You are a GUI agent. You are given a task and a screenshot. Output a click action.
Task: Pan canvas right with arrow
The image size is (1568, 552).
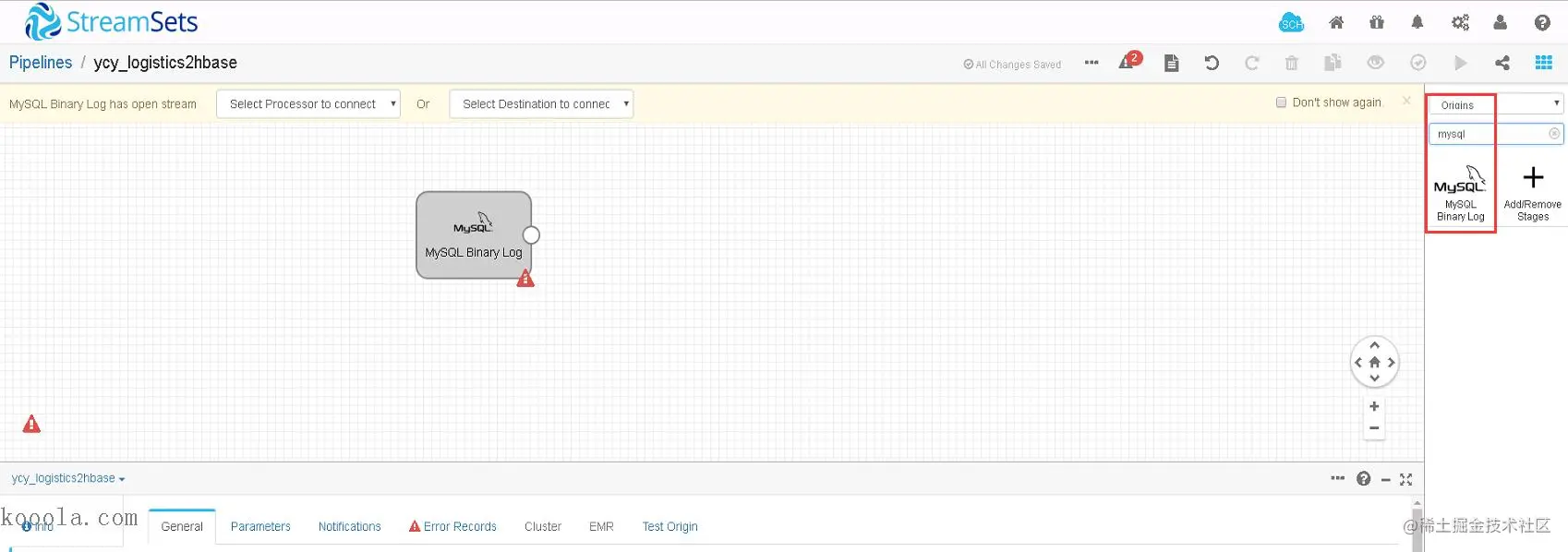click(x=1391, y=363)
